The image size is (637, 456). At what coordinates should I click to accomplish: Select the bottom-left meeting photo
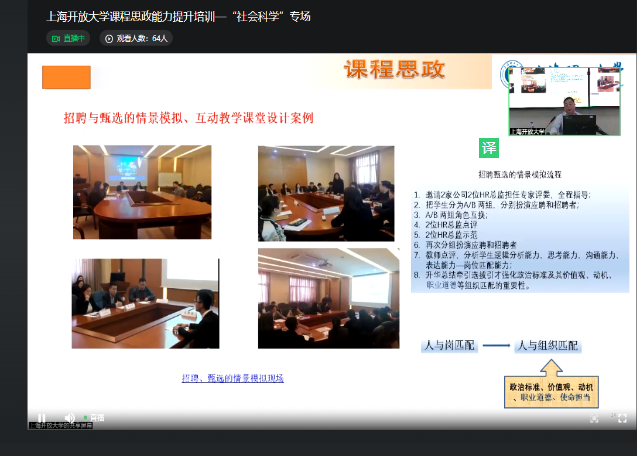(x=145, y=303)
